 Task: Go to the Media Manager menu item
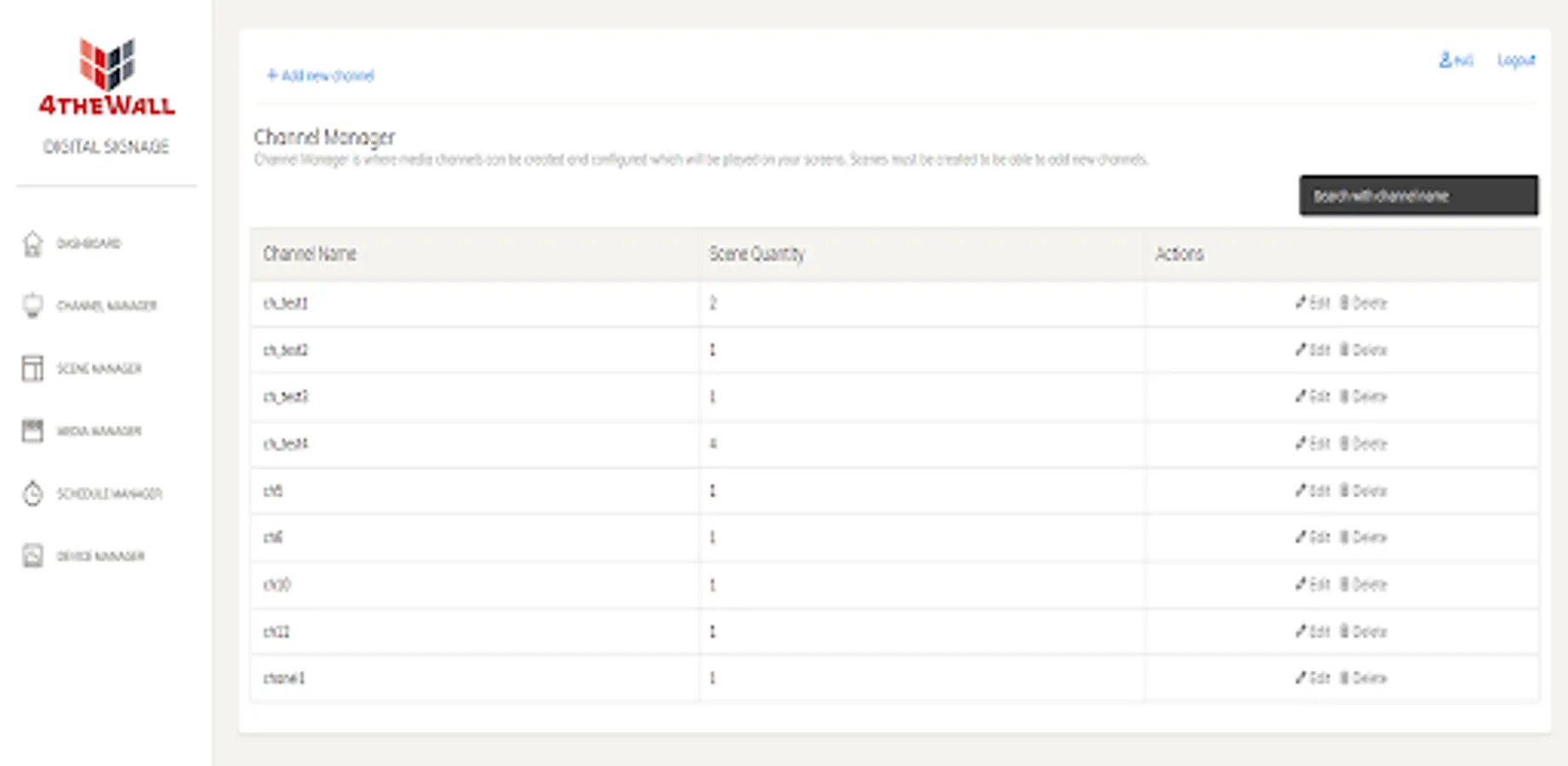click(x=99, y=431)
